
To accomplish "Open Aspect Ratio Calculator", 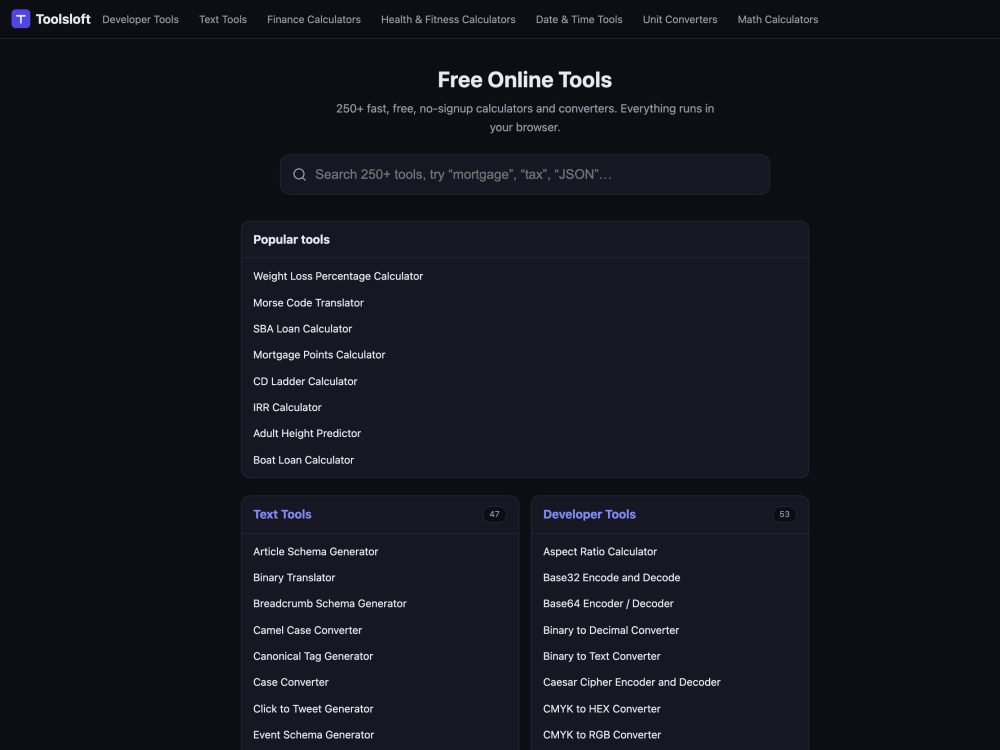I will coord(599,552).
